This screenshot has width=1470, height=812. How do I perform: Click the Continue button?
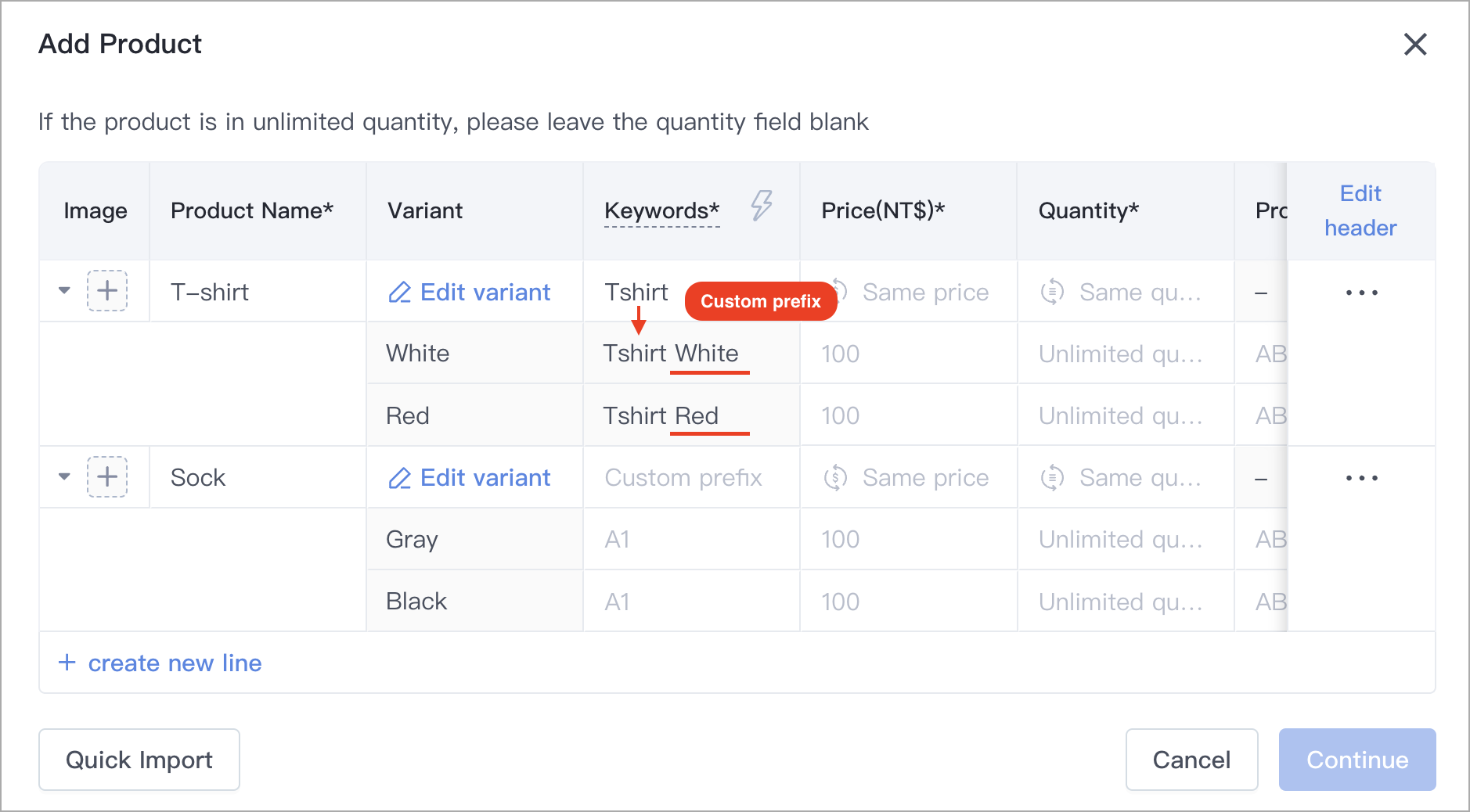(x=1357, y=760)
